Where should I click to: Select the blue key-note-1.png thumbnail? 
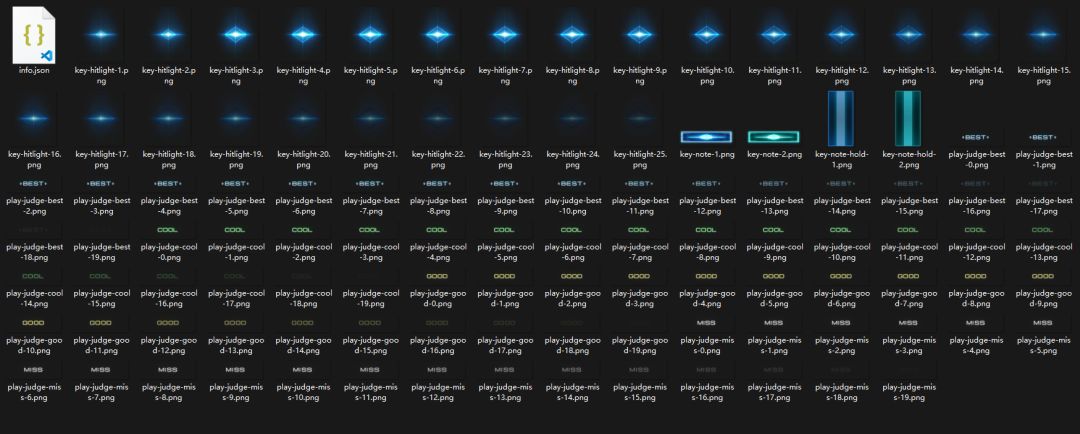tap(707, 136)
